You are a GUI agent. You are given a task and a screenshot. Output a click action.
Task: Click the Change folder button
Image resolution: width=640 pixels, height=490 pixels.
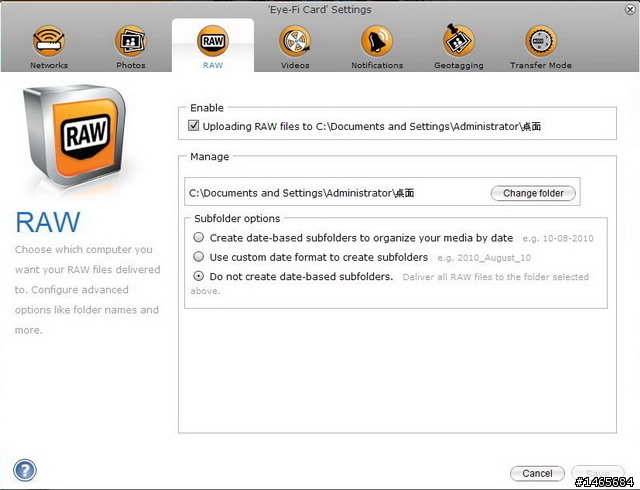click(x=533, y=193)
